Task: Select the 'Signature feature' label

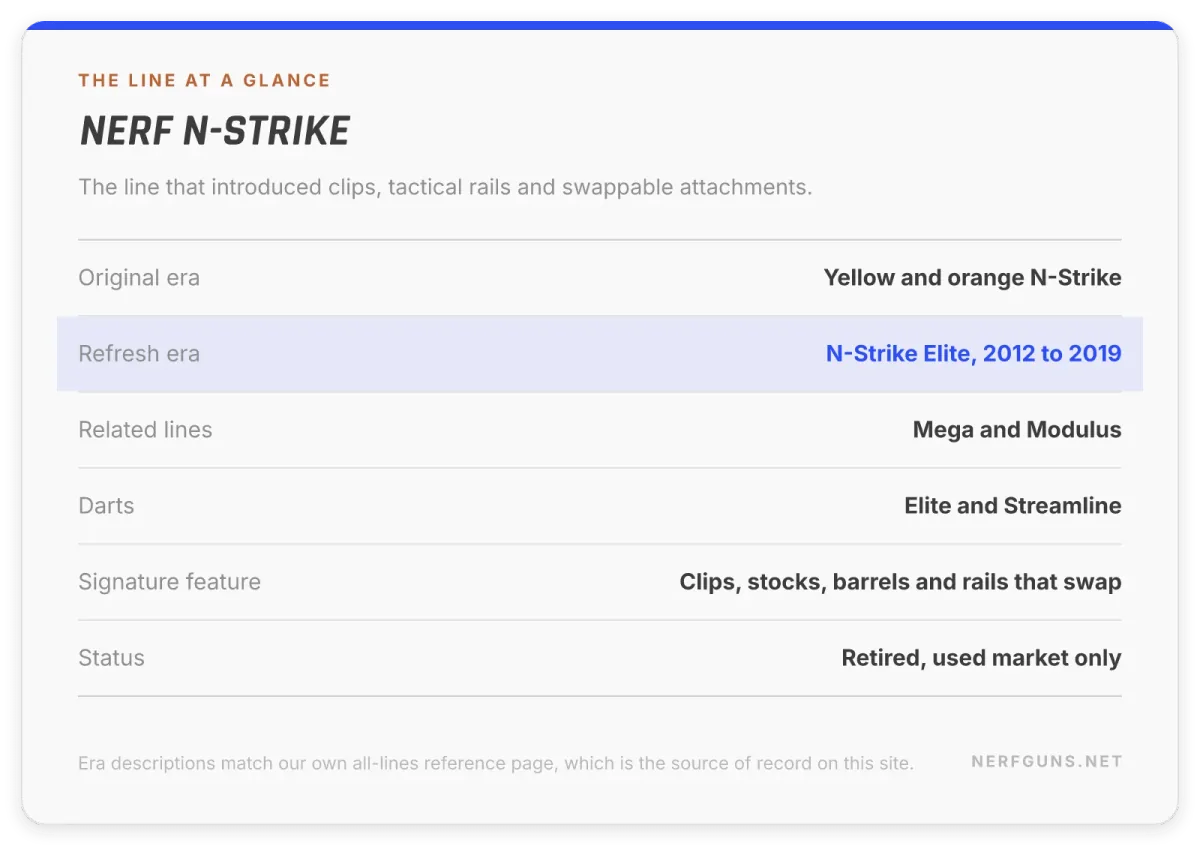Action: [x=169, y=582]
